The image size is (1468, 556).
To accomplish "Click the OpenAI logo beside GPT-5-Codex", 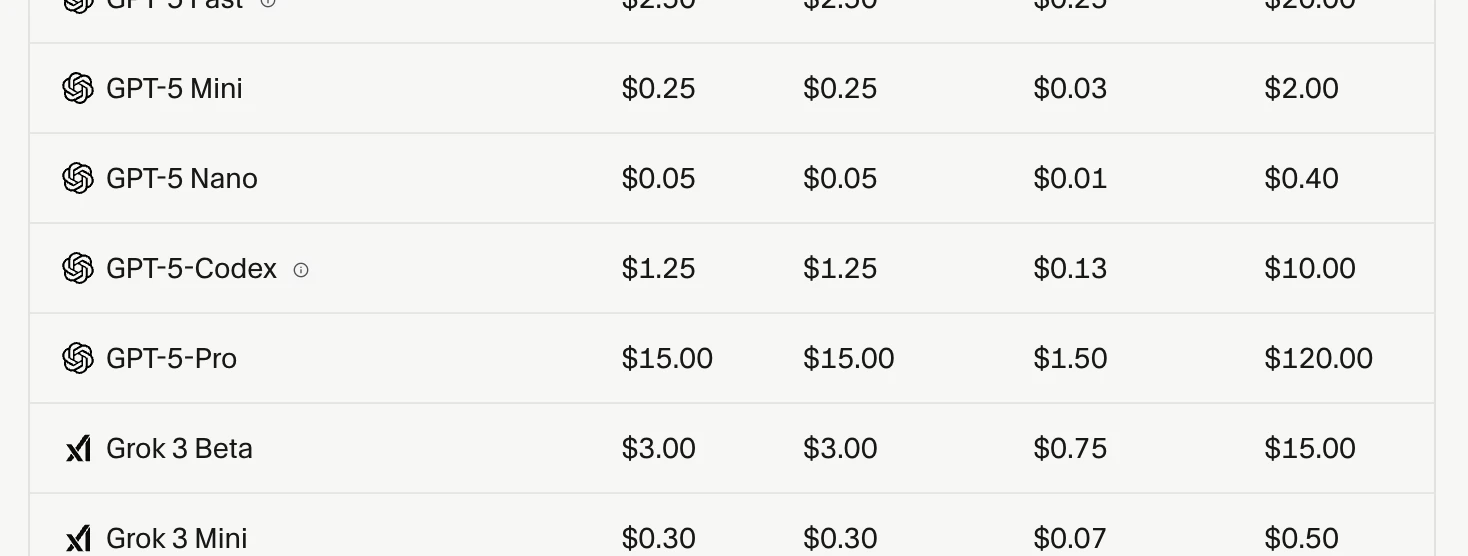I will coord(78,268).
